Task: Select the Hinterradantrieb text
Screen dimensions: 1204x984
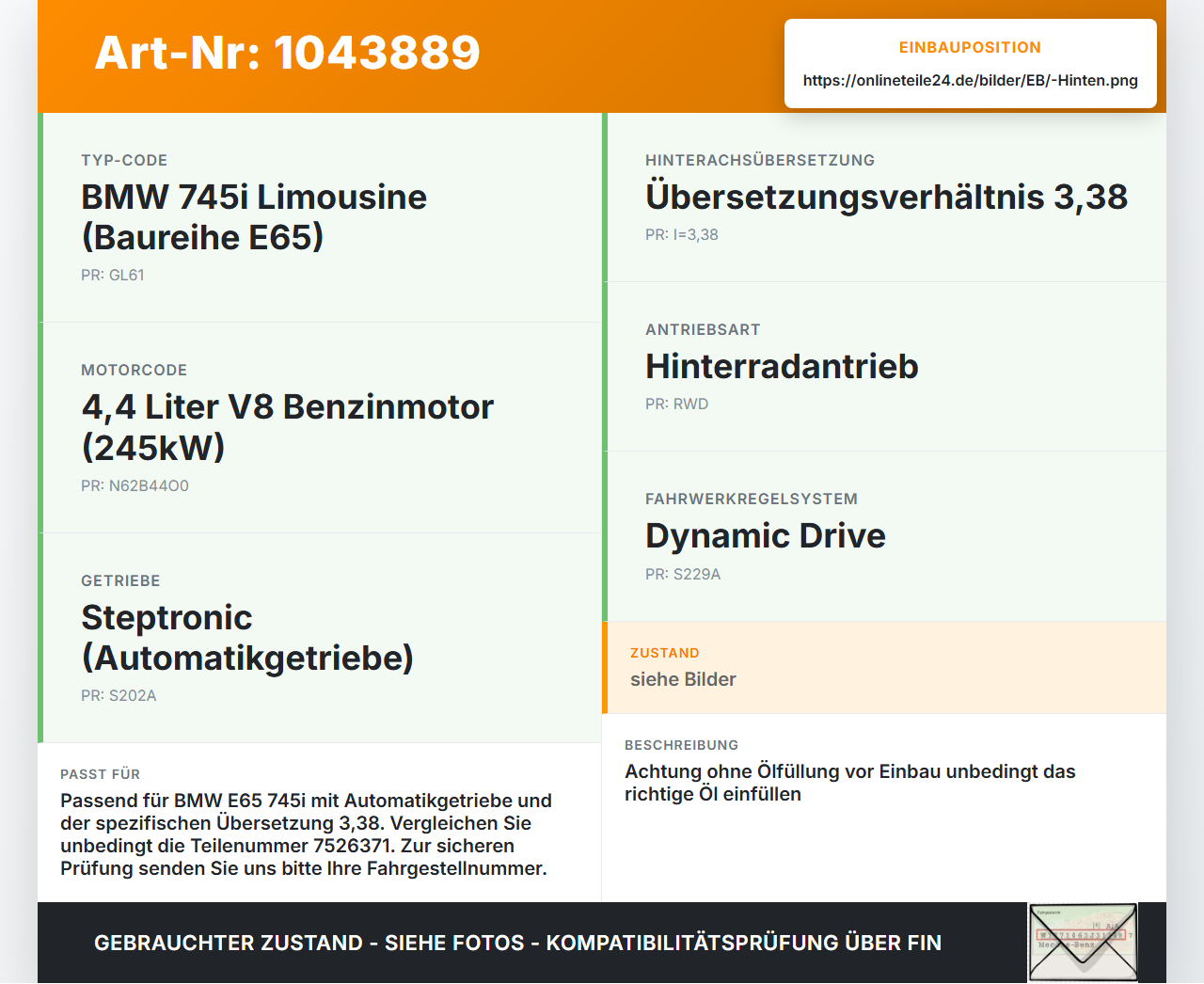Action: click(x=782, y=366)
